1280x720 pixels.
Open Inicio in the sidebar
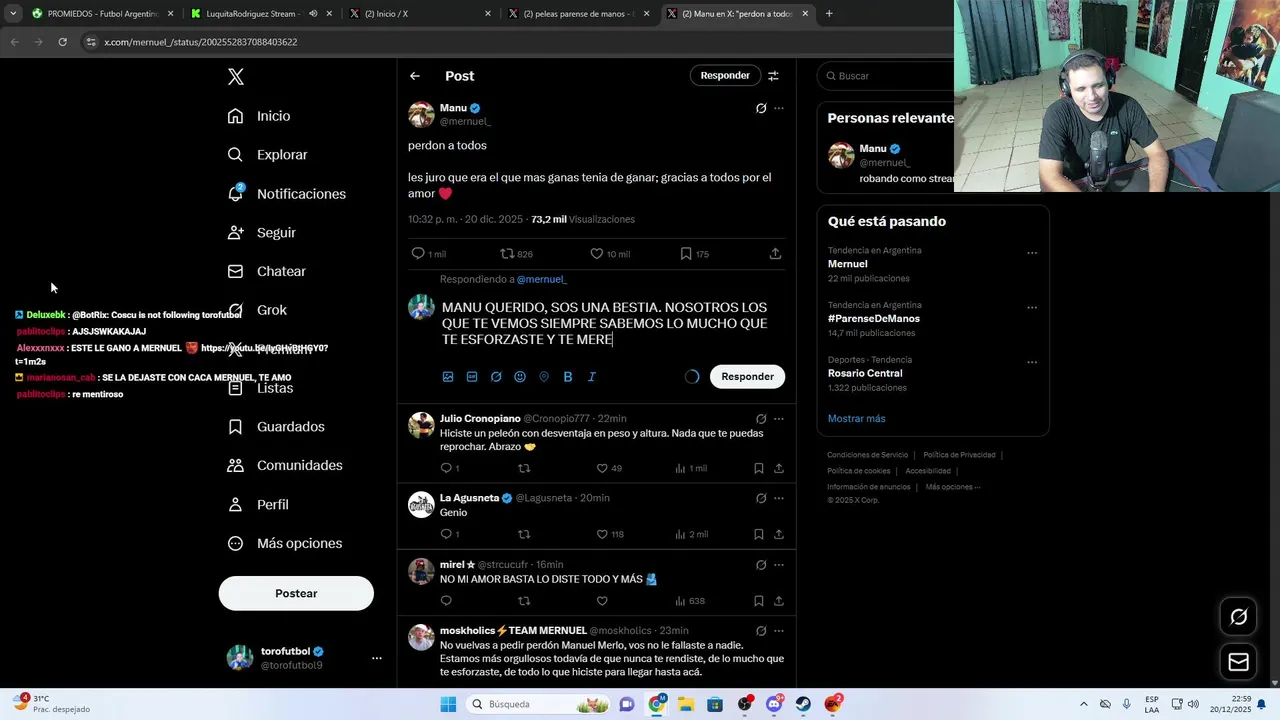click(259, 116)
